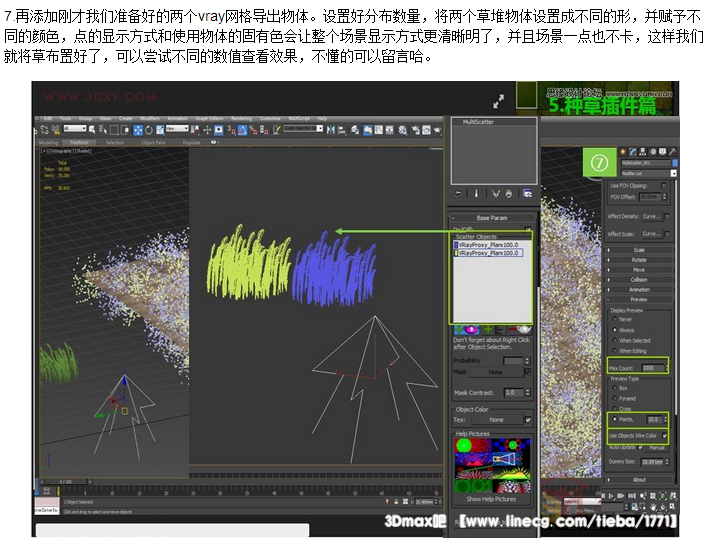Click Zoom Extents All icon

click(x=673, y=496)
